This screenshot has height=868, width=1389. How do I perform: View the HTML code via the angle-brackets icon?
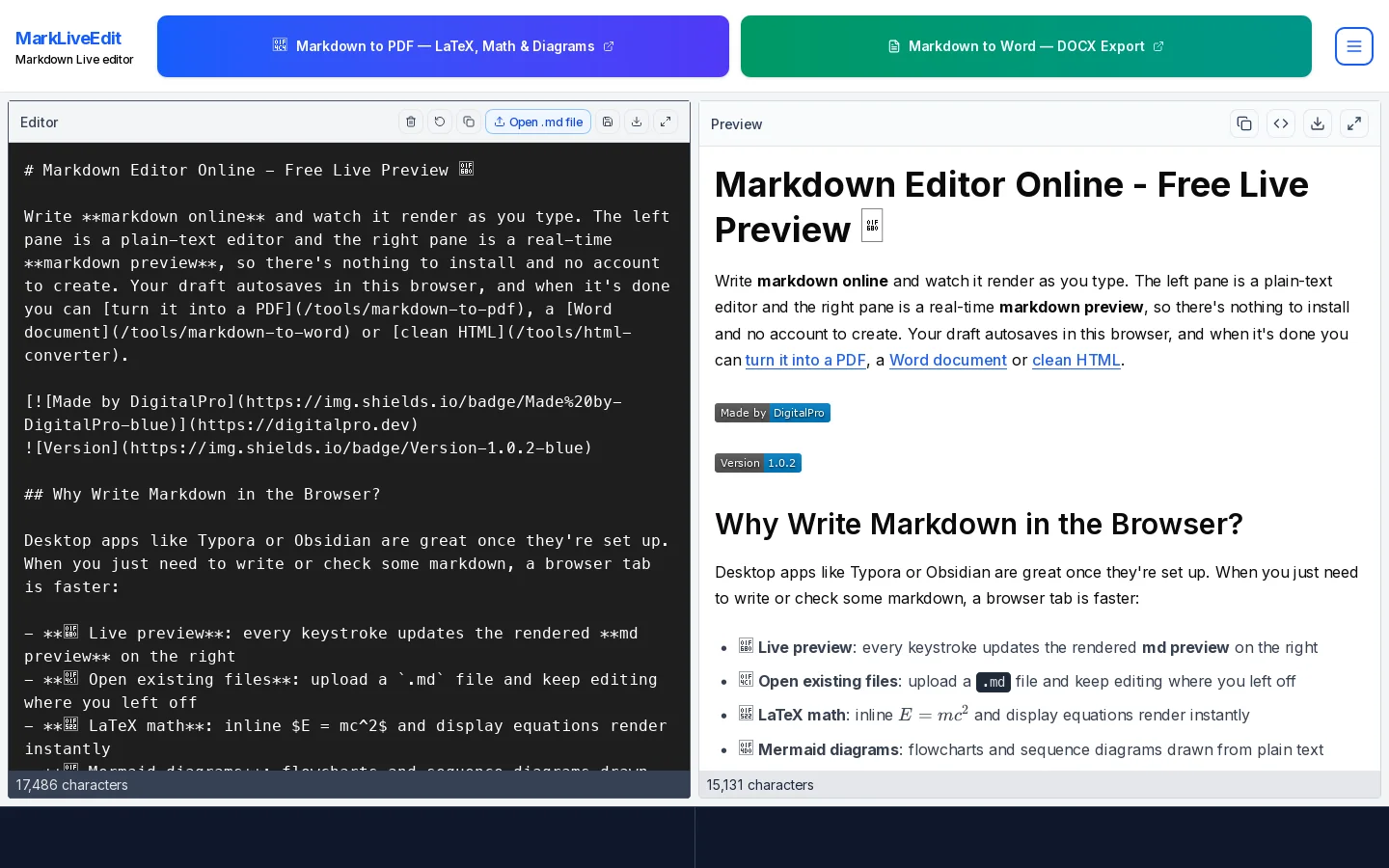point(1281,123)
